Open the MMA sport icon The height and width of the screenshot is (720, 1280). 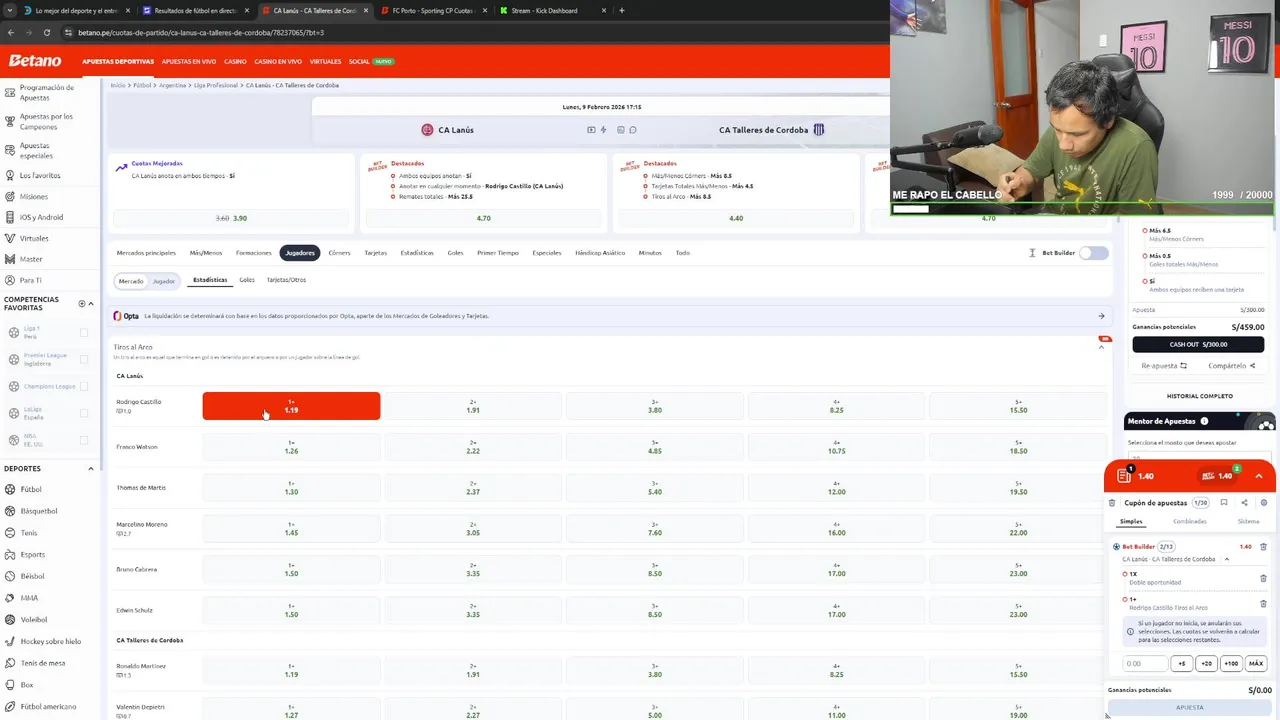point(10,598)
